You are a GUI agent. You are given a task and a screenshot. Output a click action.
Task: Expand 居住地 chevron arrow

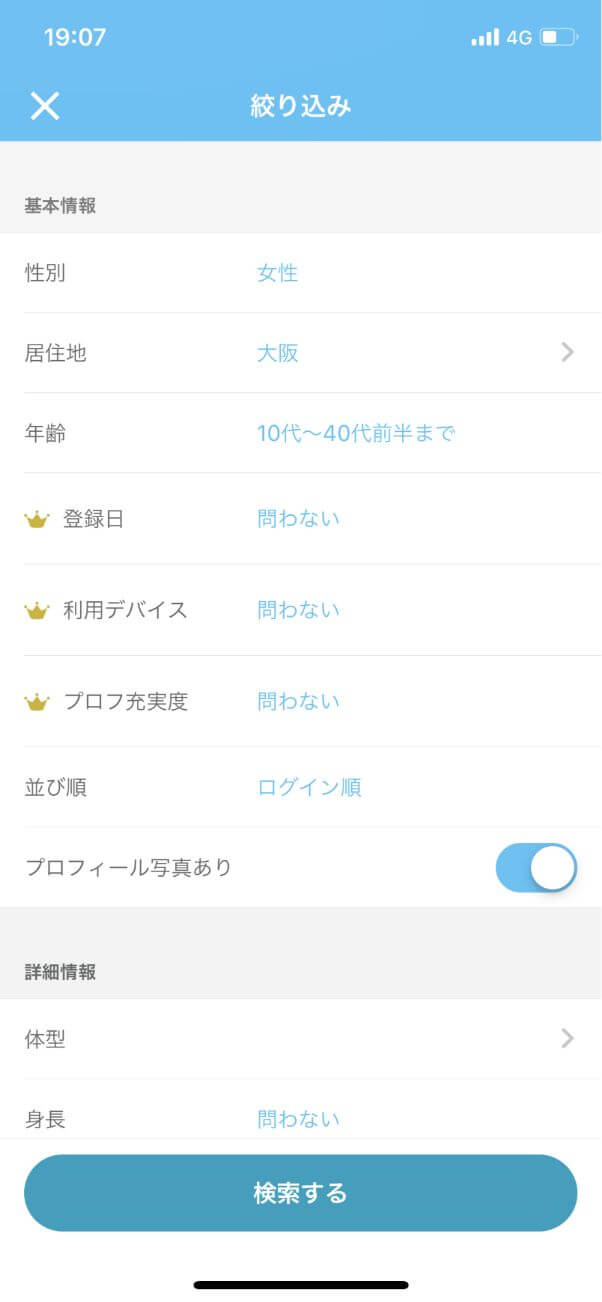coord(567,352)
